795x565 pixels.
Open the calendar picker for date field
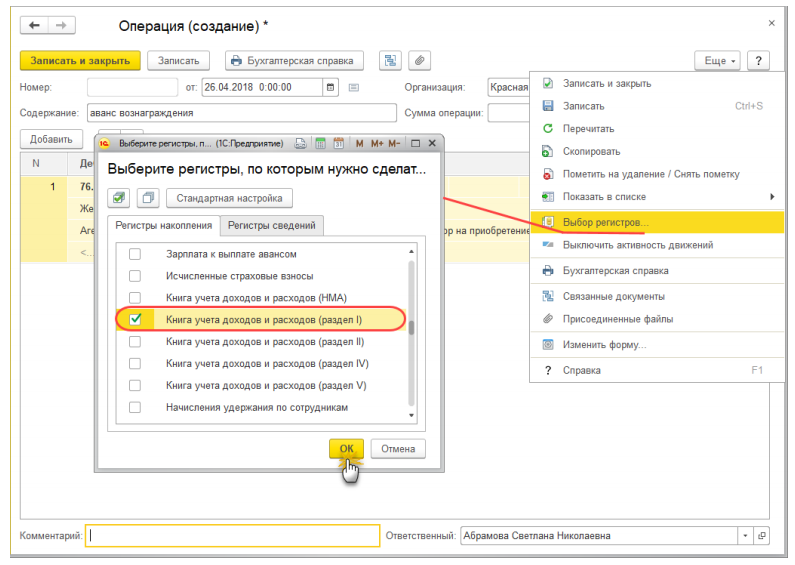click(x=330, y=87)
